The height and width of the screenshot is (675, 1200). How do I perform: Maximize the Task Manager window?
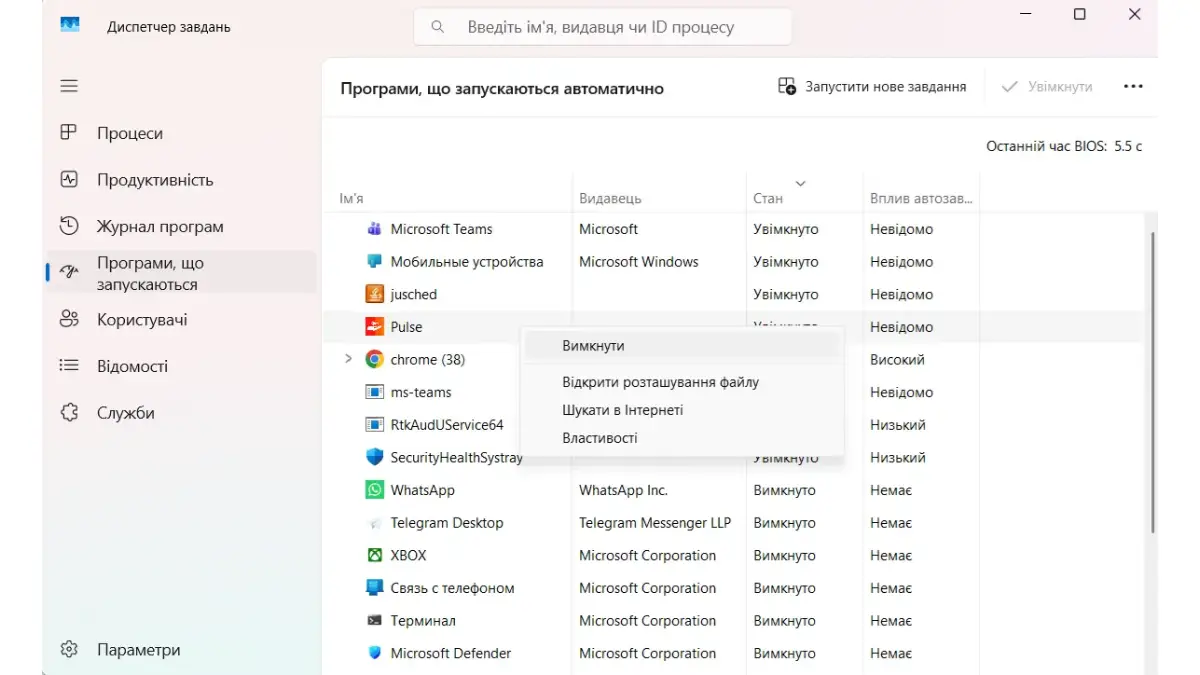1079,15
